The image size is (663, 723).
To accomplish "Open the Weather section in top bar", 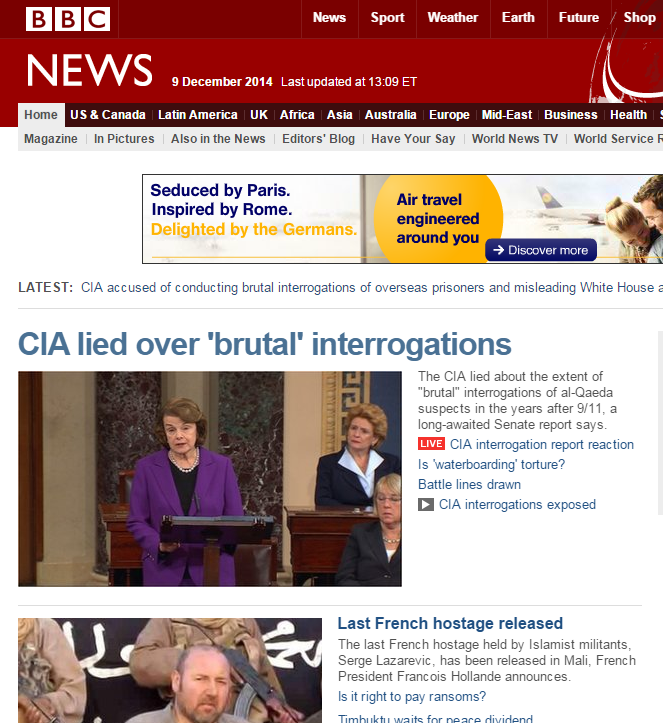I will point(453,18).
